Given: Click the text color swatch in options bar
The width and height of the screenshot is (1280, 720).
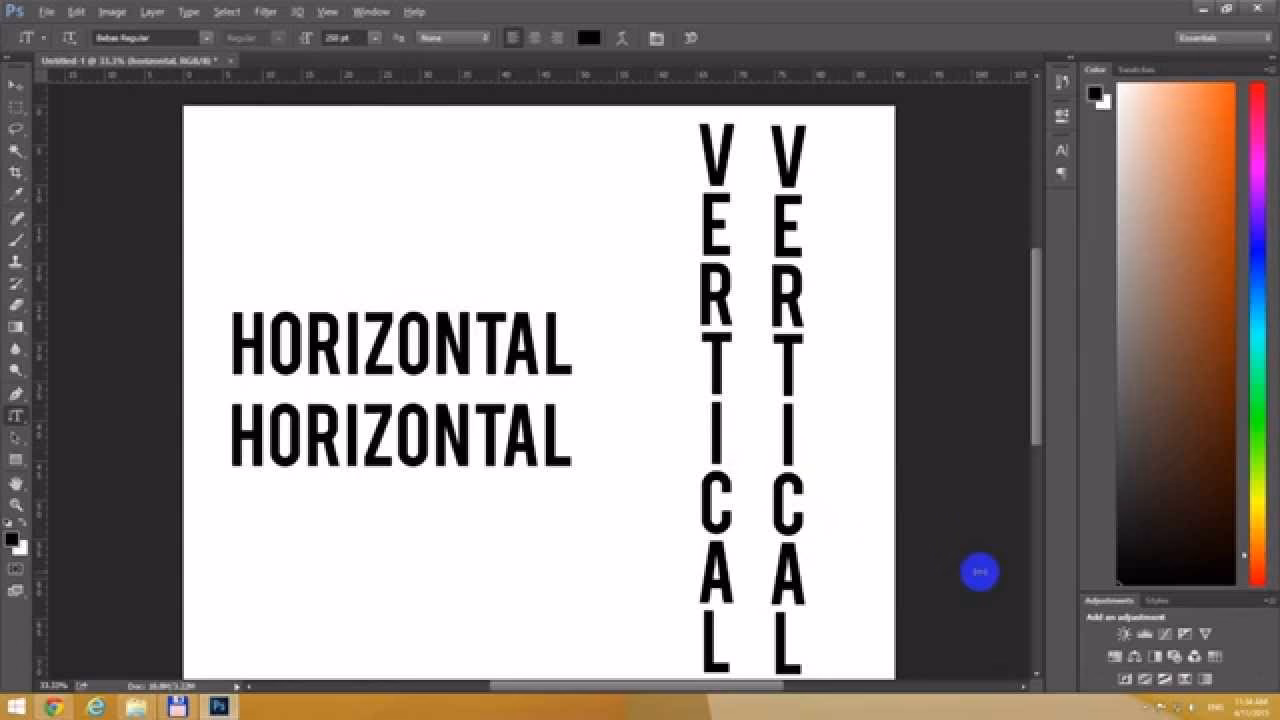Looking at the screenshot, I should [589, 38].
